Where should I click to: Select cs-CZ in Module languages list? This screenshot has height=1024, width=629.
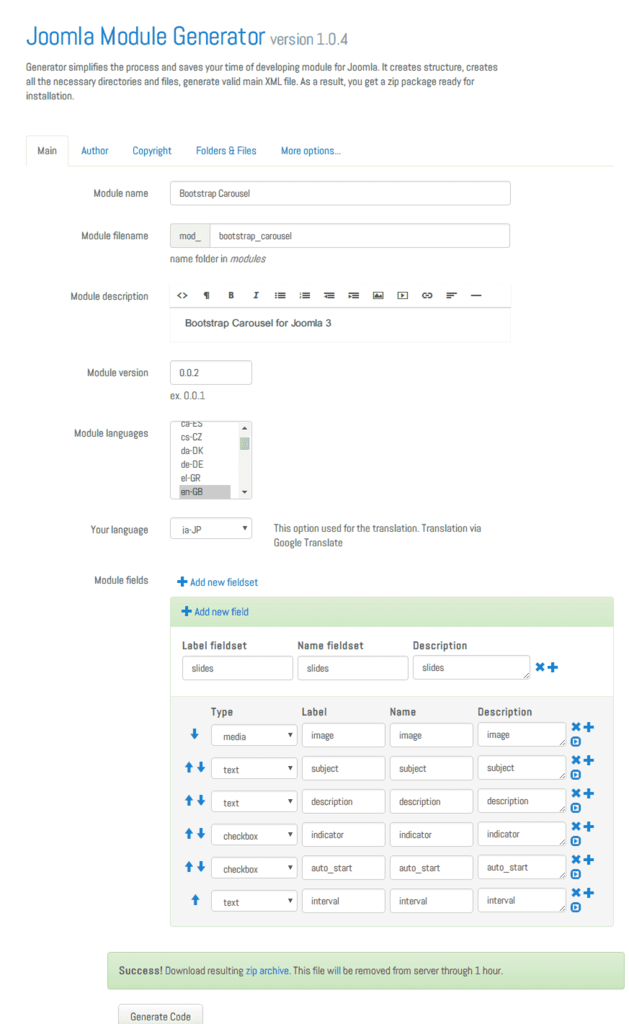pyautogui.click(x=204, y=437)
